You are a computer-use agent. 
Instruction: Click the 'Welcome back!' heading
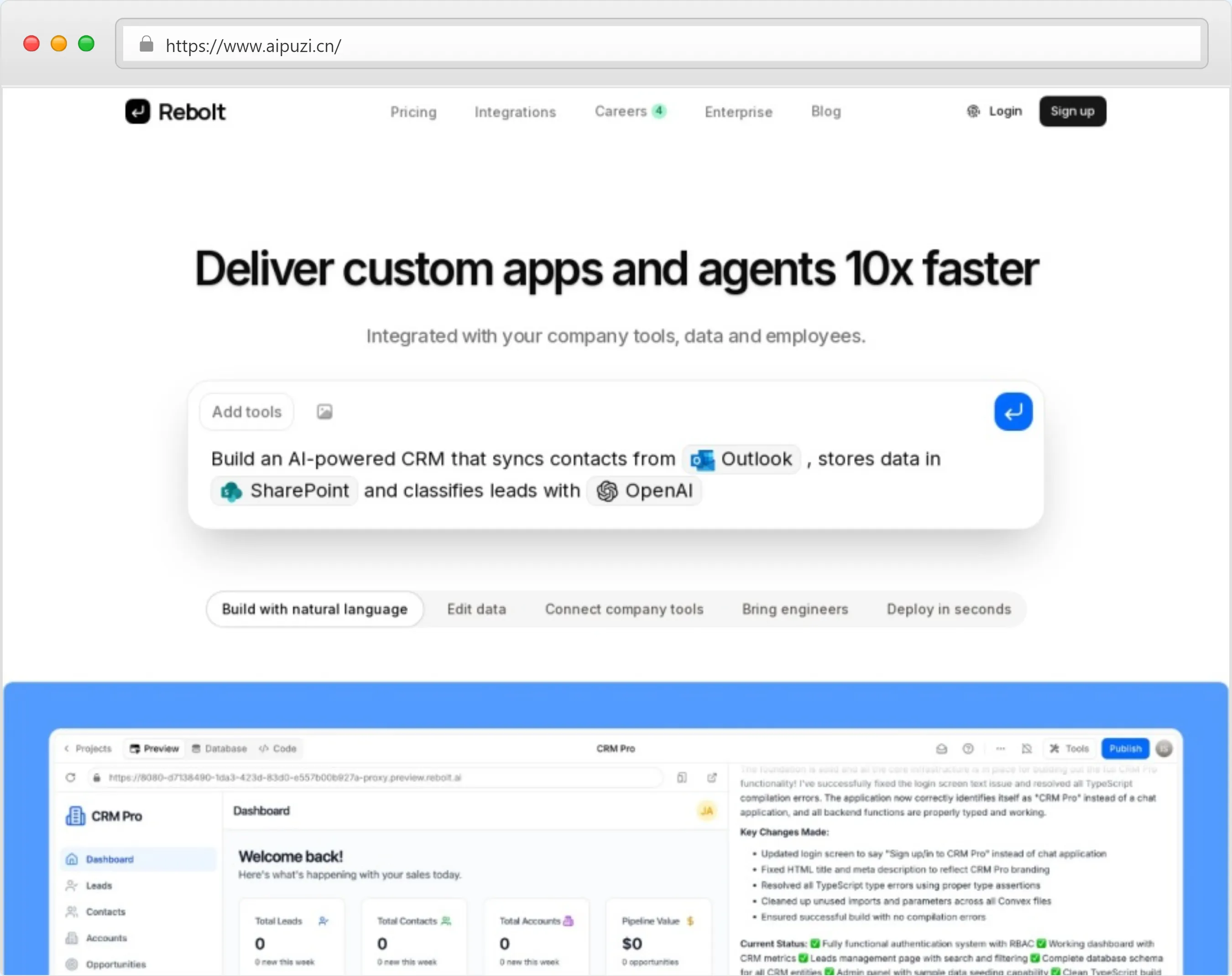coord(290,856)
